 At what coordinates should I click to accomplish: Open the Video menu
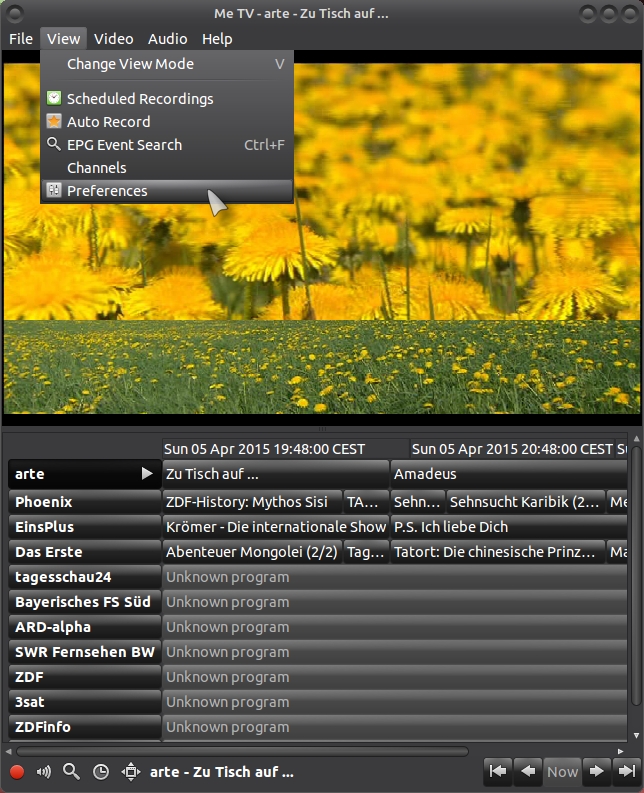[113, 39]
